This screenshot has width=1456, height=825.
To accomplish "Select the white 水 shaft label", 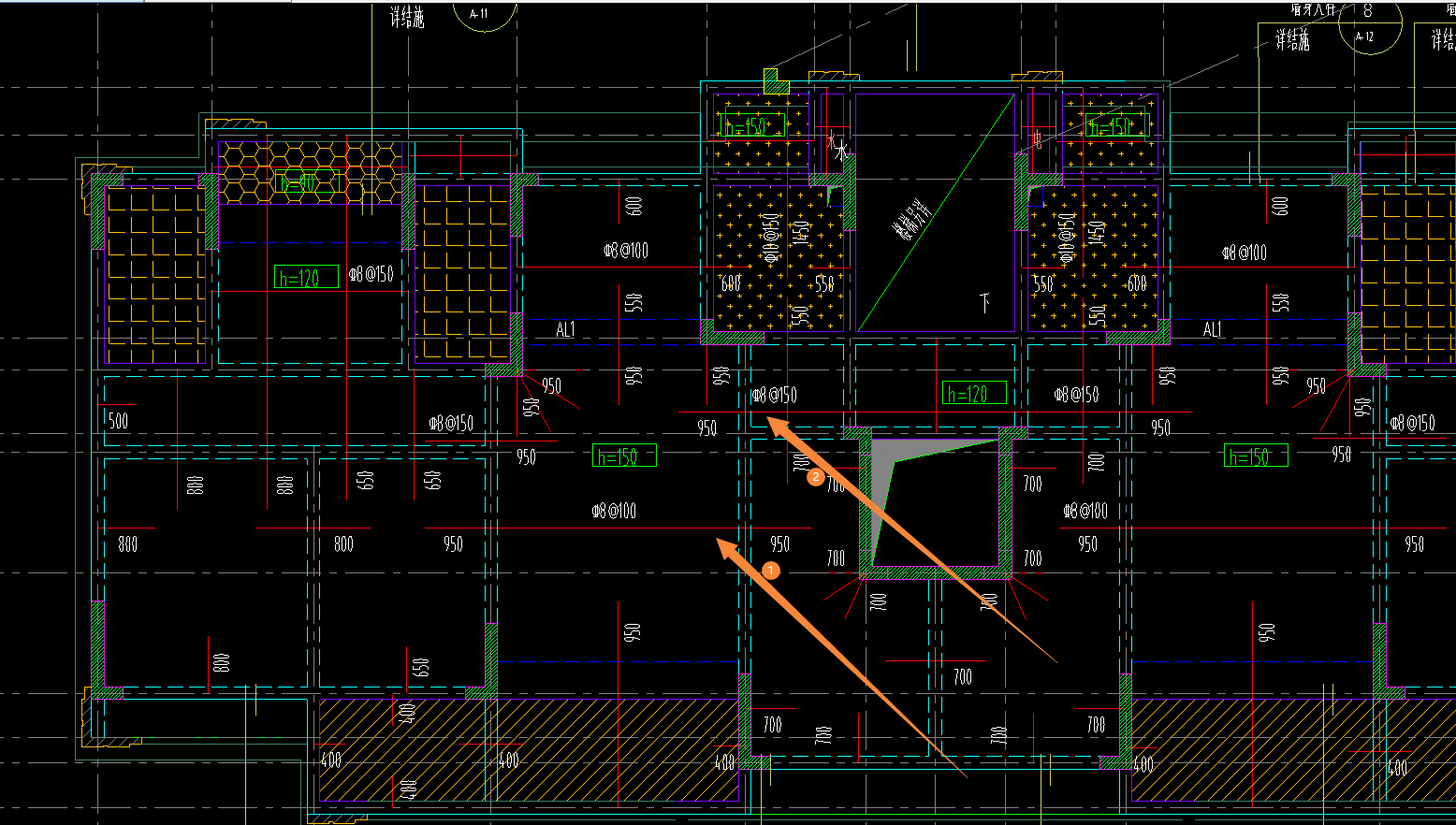I will point(840,152).
